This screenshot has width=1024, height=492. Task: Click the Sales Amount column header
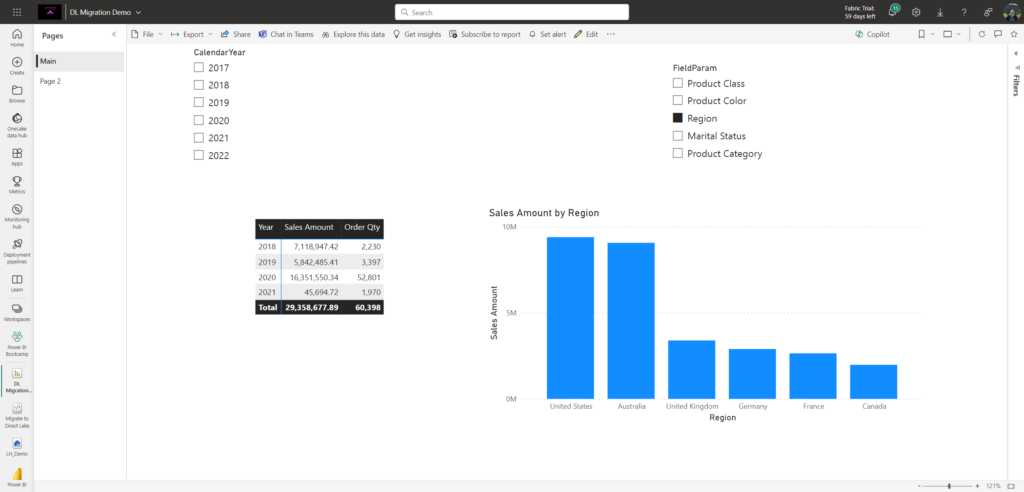309,227
